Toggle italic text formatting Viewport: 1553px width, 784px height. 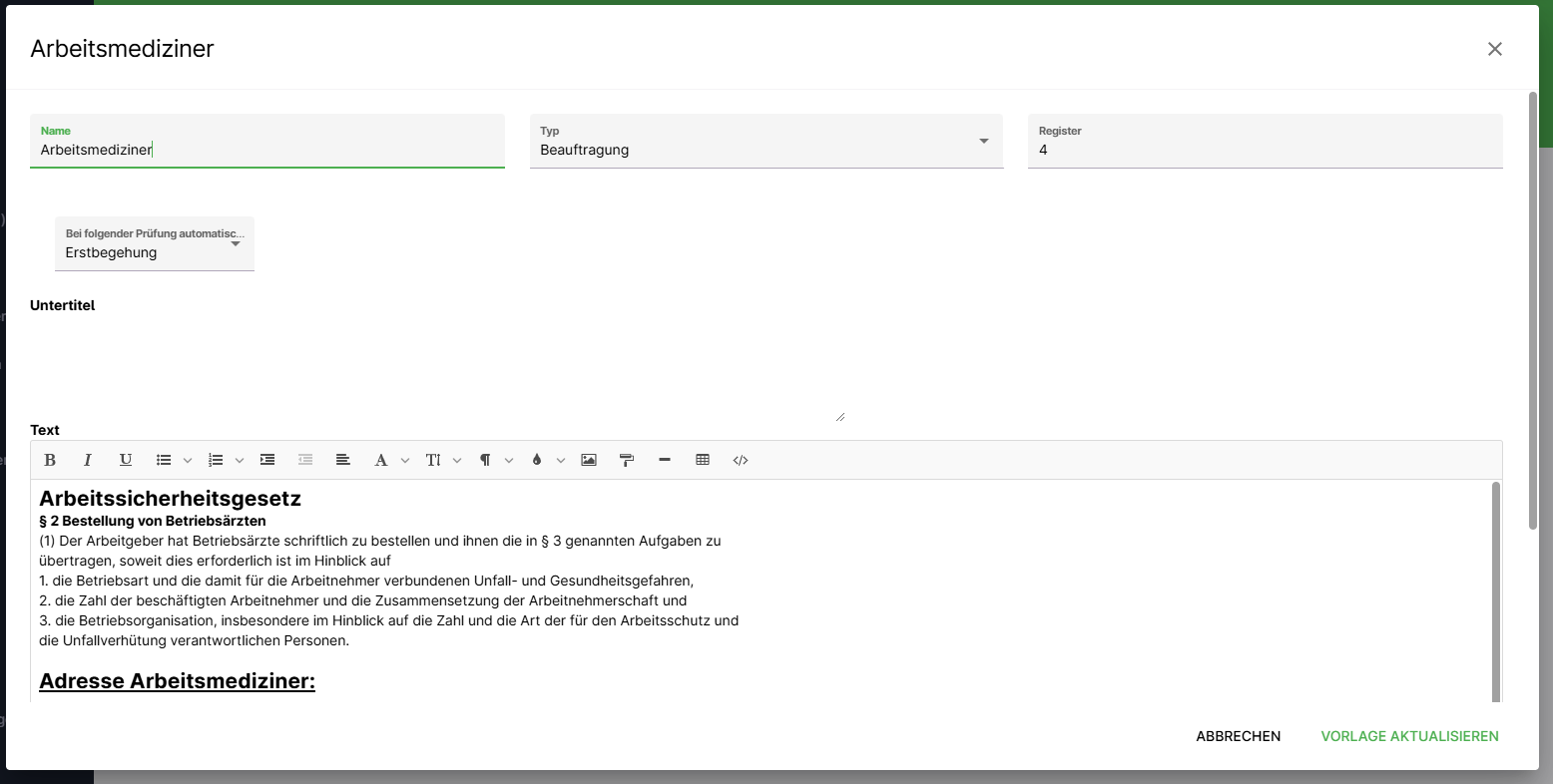pyautogui.click(x=88, y=460)
